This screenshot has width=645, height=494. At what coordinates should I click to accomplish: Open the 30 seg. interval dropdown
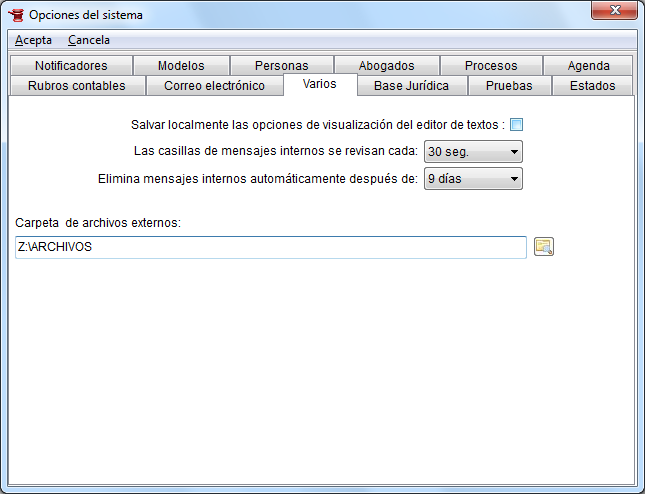pyautogui.click(x=473, y=152)
